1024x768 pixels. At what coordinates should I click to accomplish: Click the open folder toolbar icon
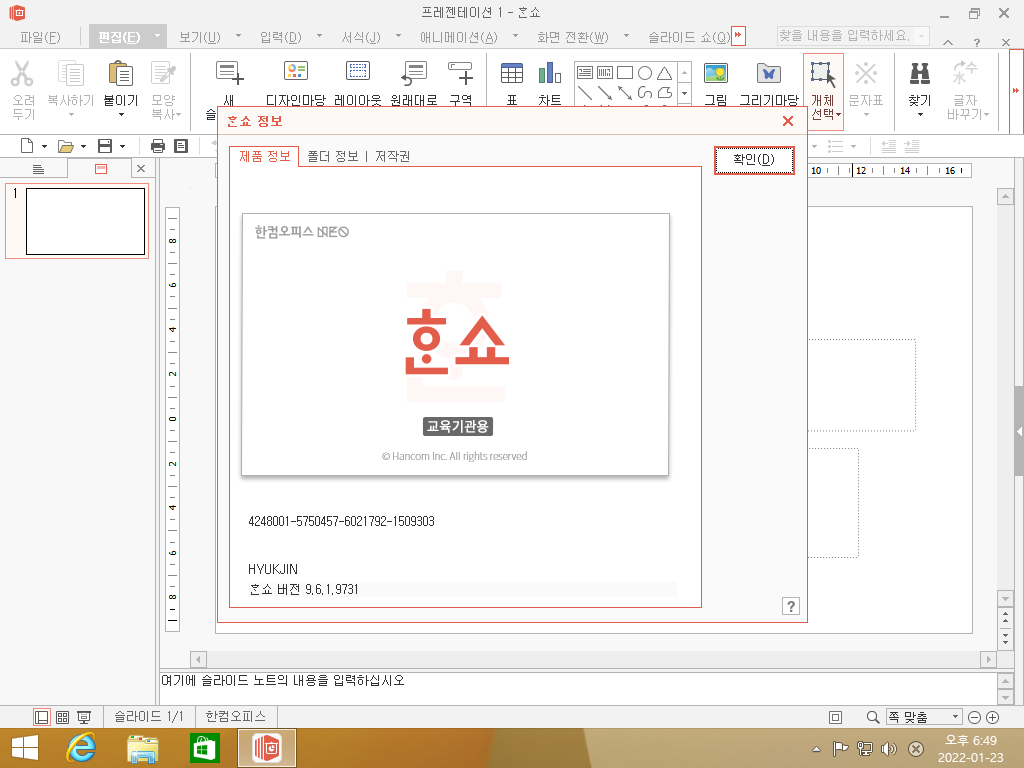(65, 146)
